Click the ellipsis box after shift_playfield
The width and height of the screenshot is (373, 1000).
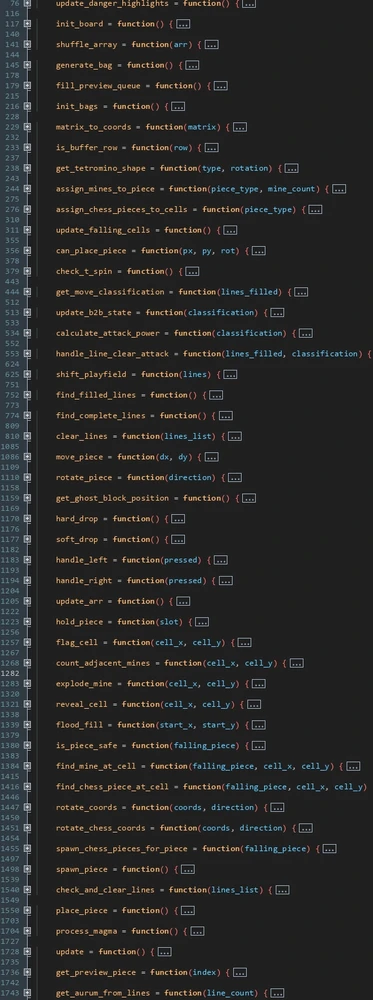tap(230, 374)
